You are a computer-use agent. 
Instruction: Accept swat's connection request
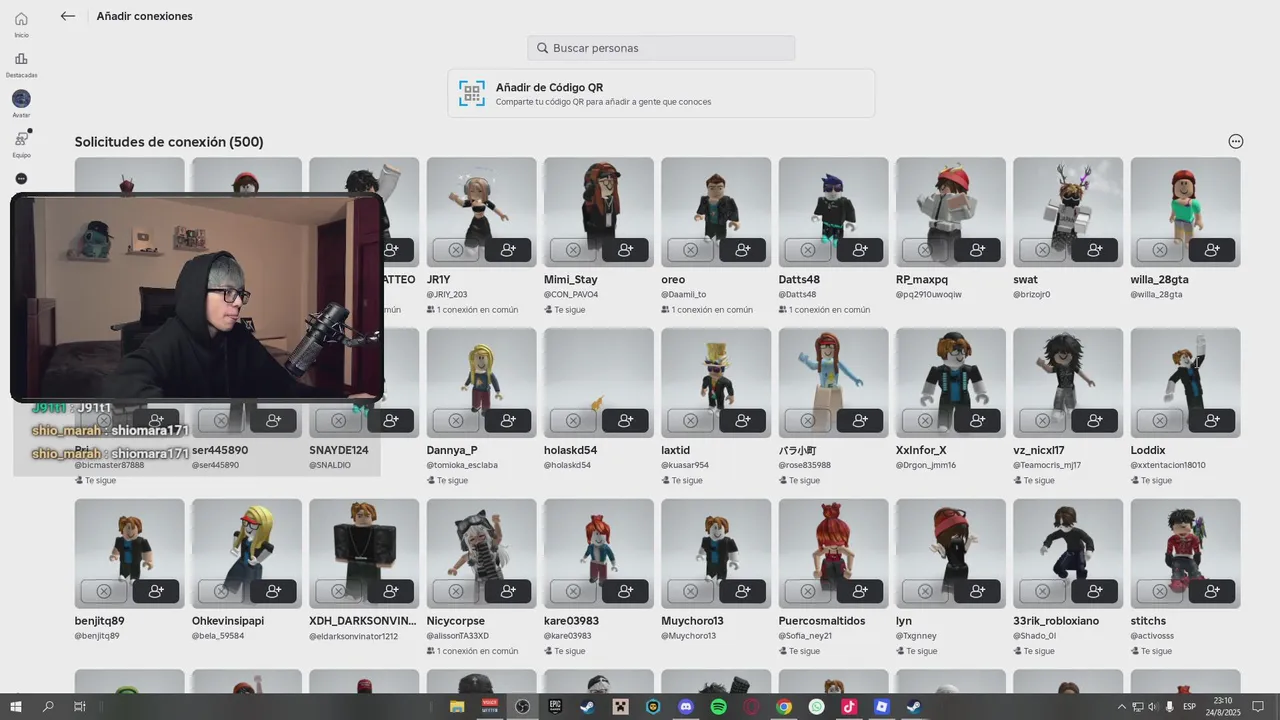[1094, 250]
